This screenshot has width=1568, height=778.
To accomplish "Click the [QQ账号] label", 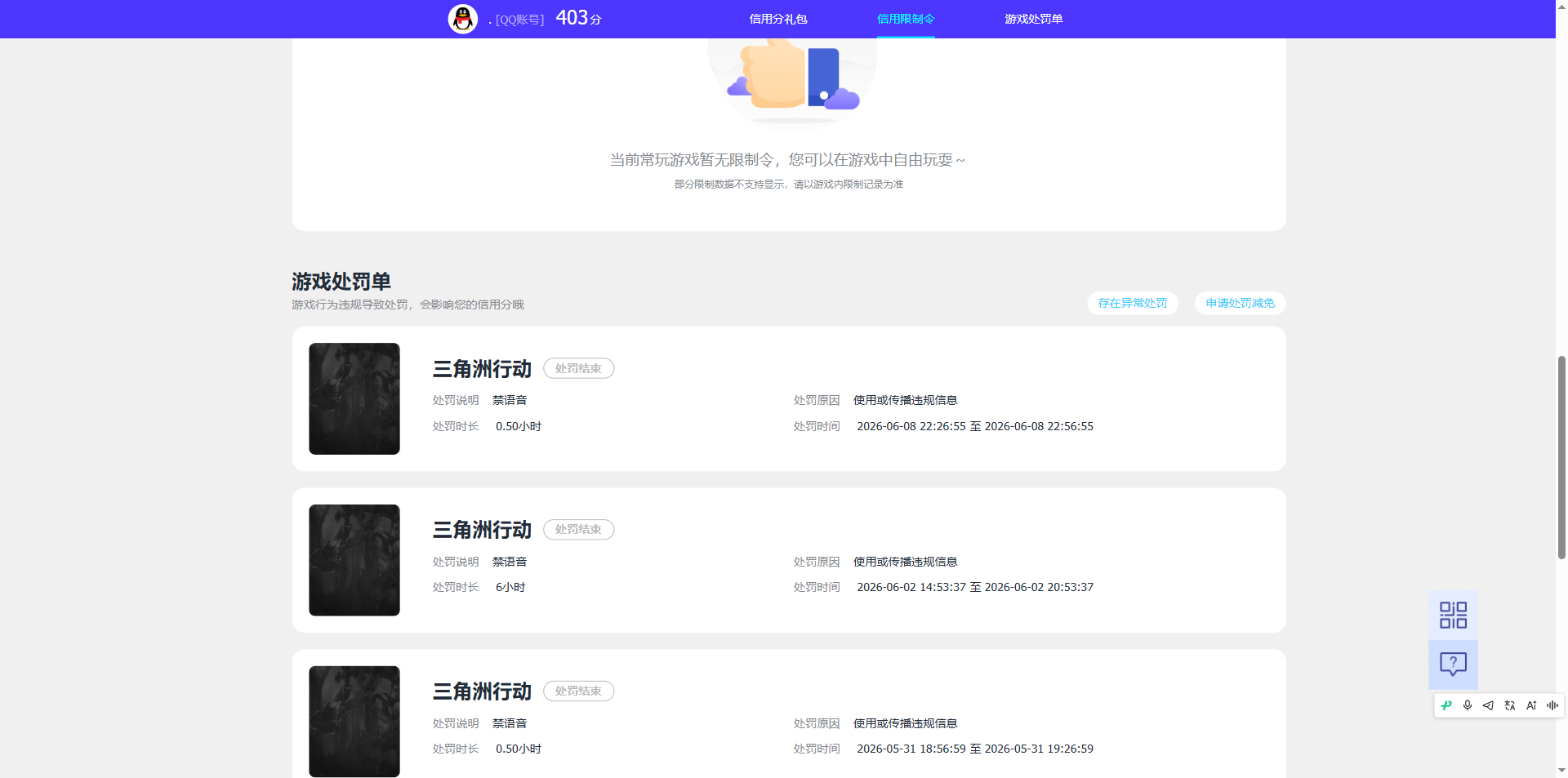I will (x=519, y=20).
